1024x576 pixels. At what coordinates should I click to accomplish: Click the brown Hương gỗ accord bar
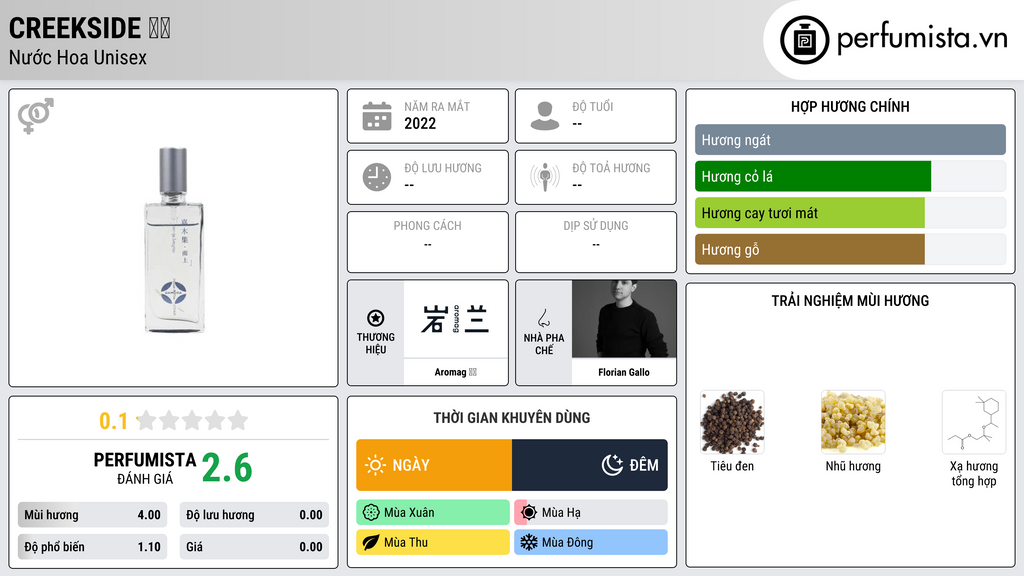(810, 249)
